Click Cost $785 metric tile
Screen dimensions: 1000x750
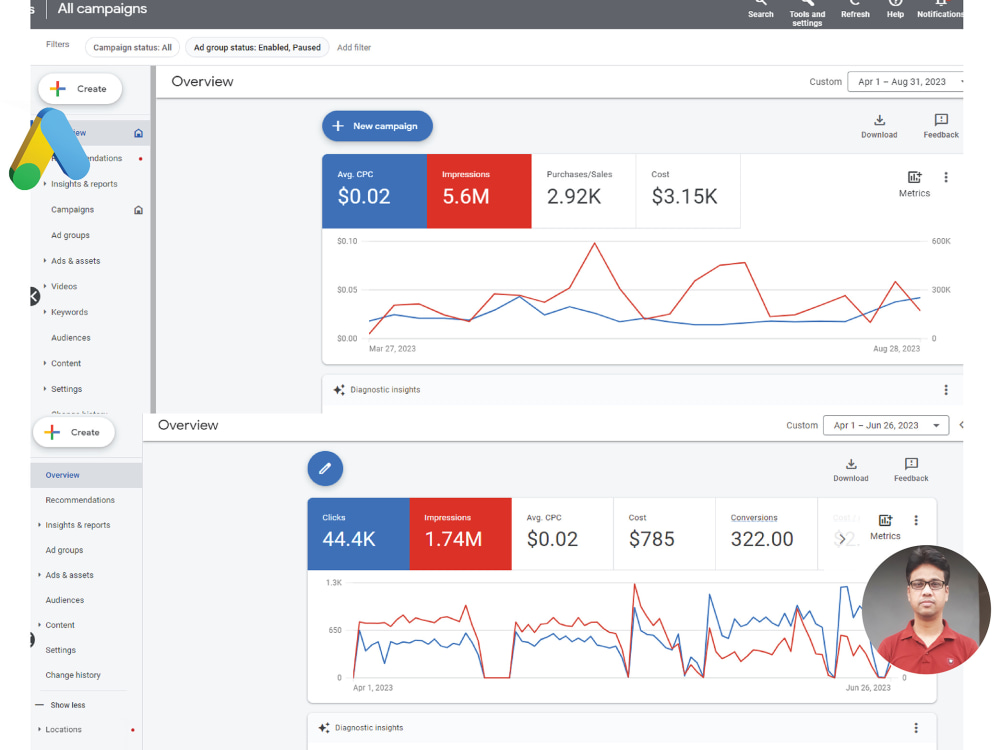tap(665, 534)
